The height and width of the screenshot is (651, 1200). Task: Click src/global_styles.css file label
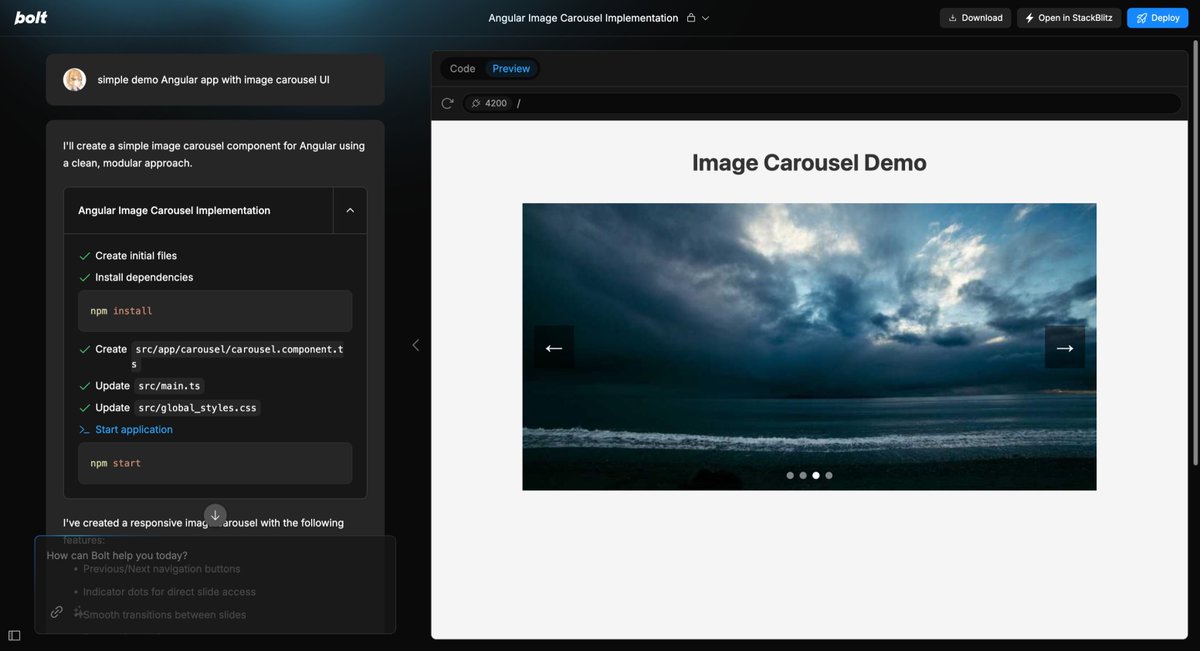(x=197, y=408)
